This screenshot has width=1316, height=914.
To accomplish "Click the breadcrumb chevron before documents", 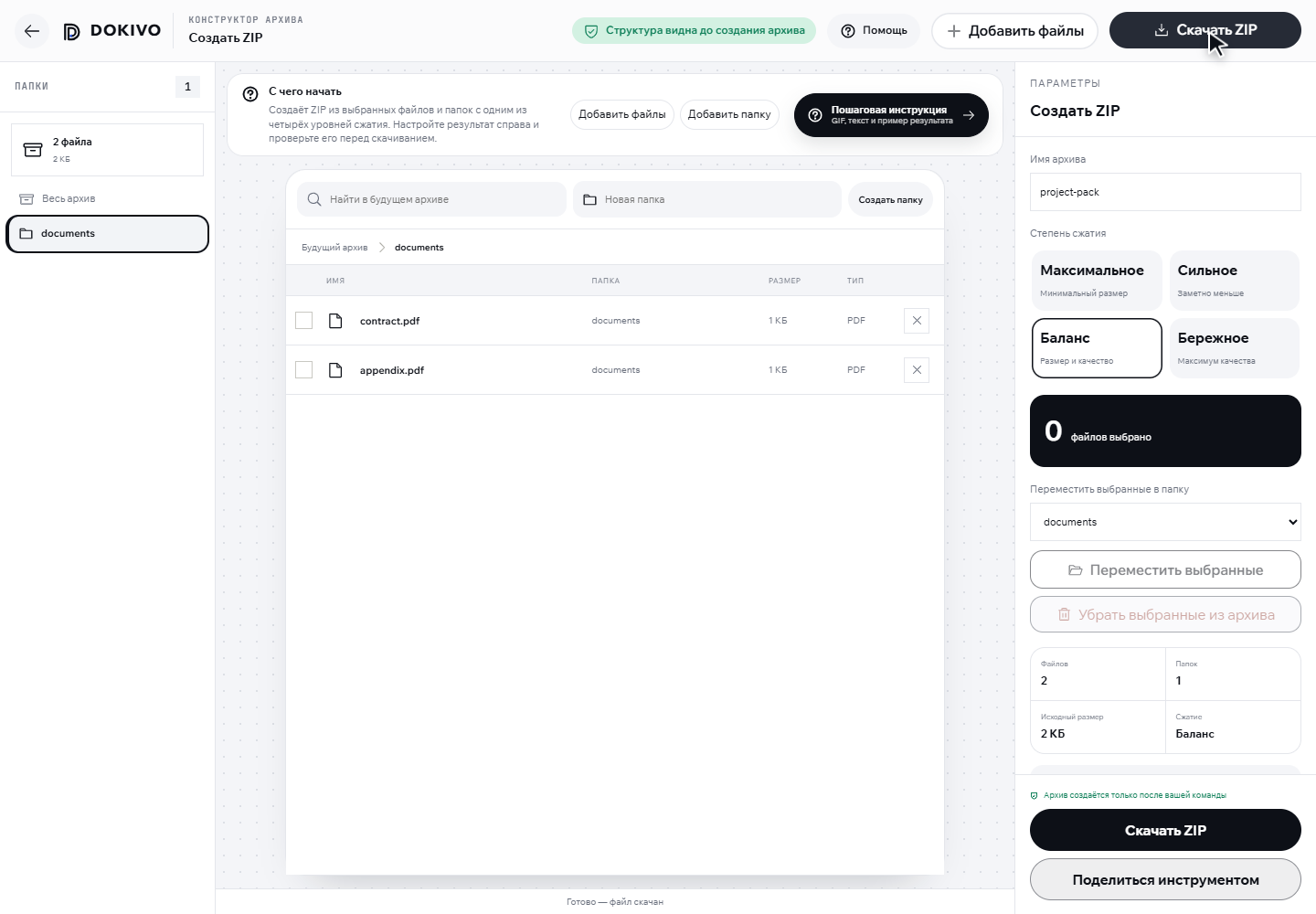I will [x=382, y=248].
